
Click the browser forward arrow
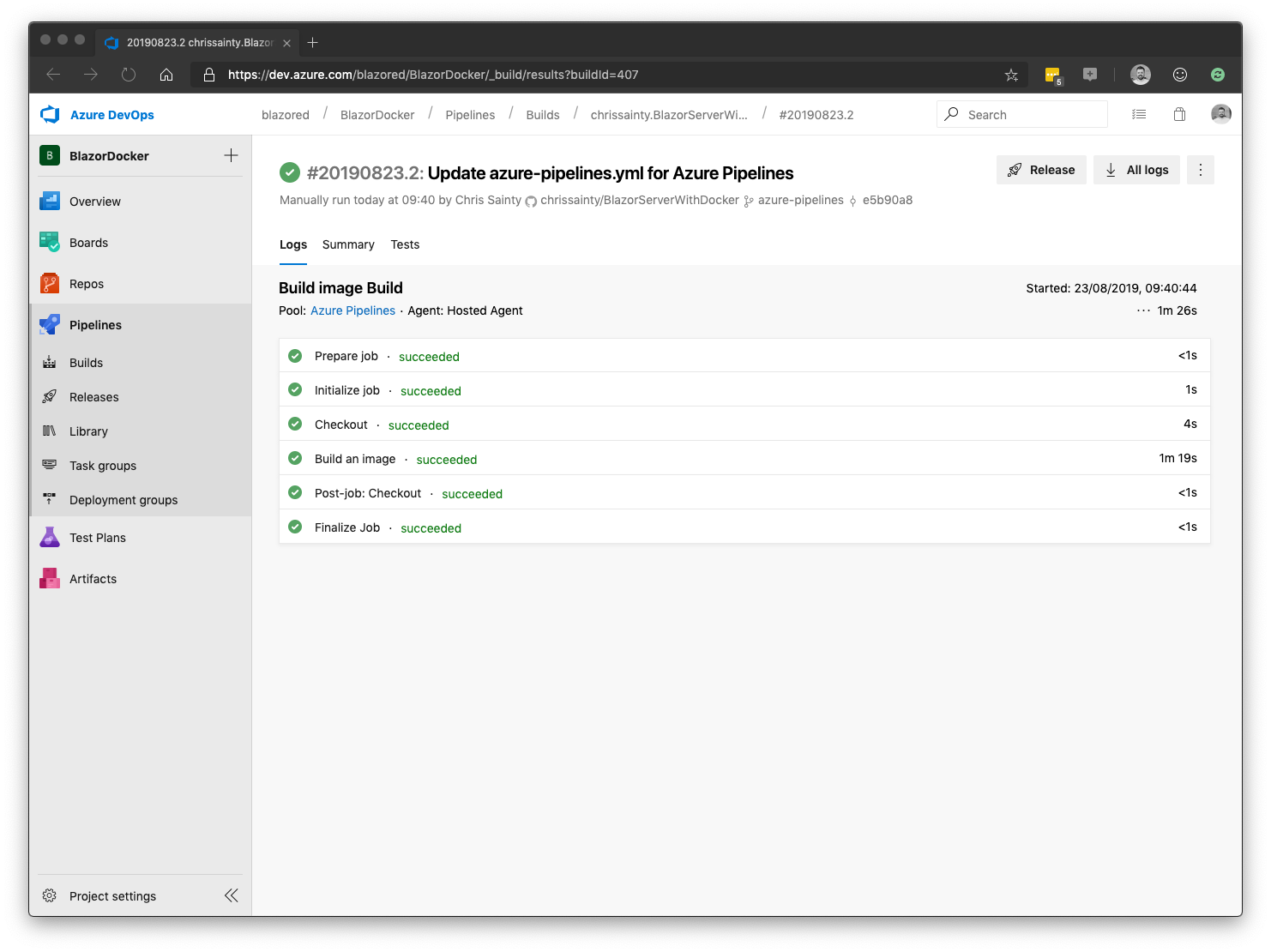click(91, 75)
